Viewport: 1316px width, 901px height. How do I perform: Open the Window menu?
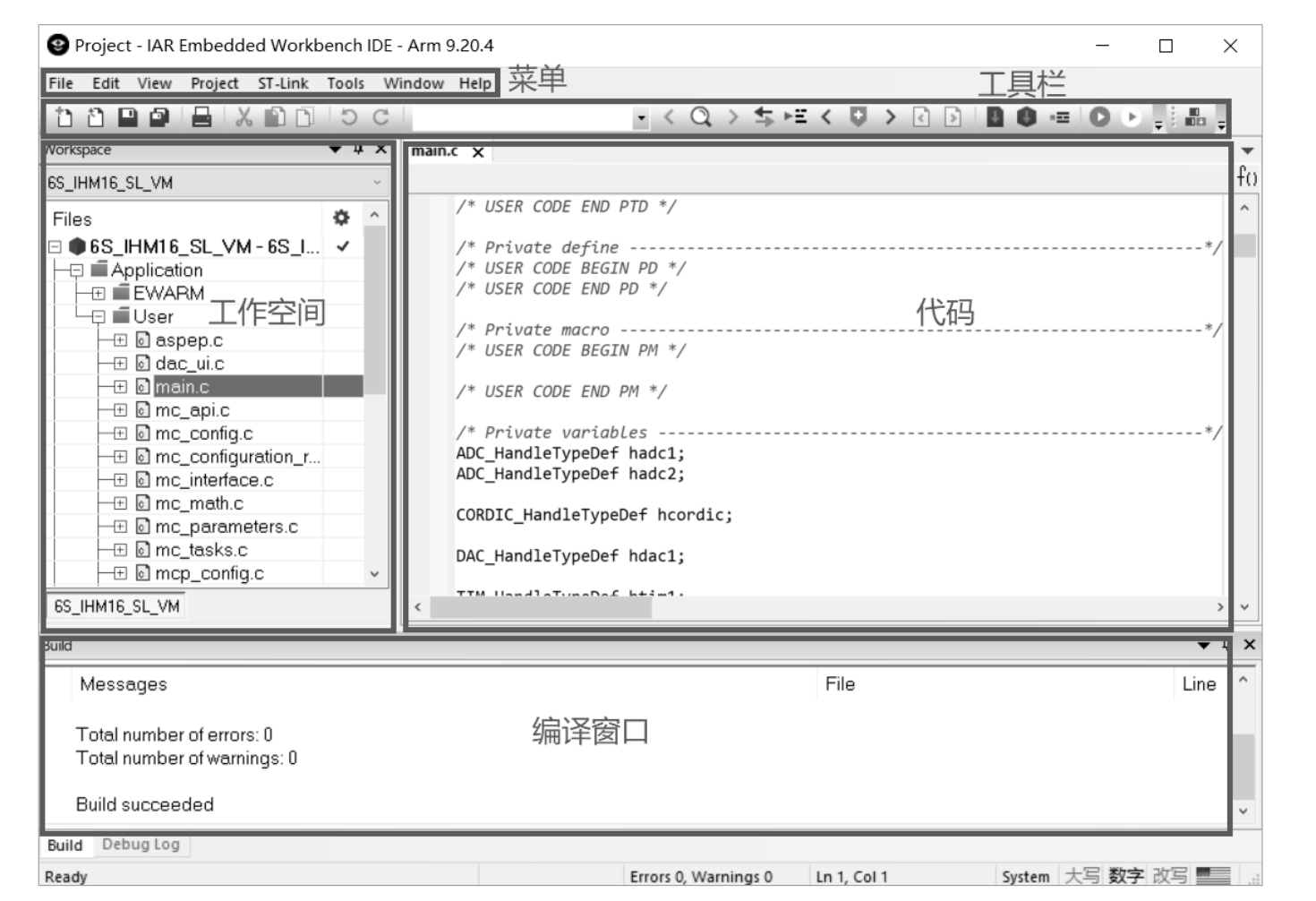click(x=414, y=83)
